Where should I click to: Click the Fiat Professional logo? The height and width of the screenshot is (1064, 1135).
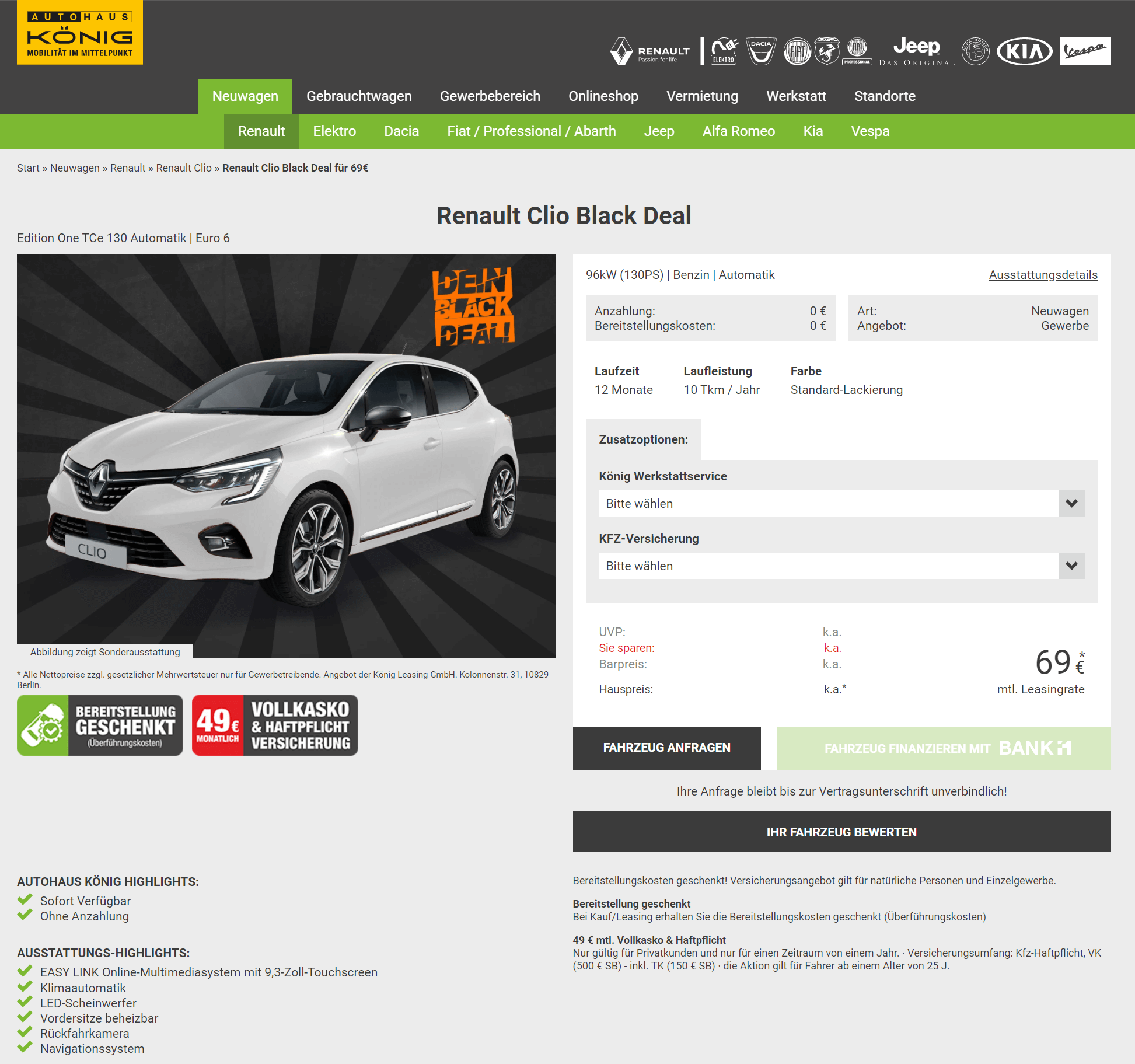click(x=857, y=52)
